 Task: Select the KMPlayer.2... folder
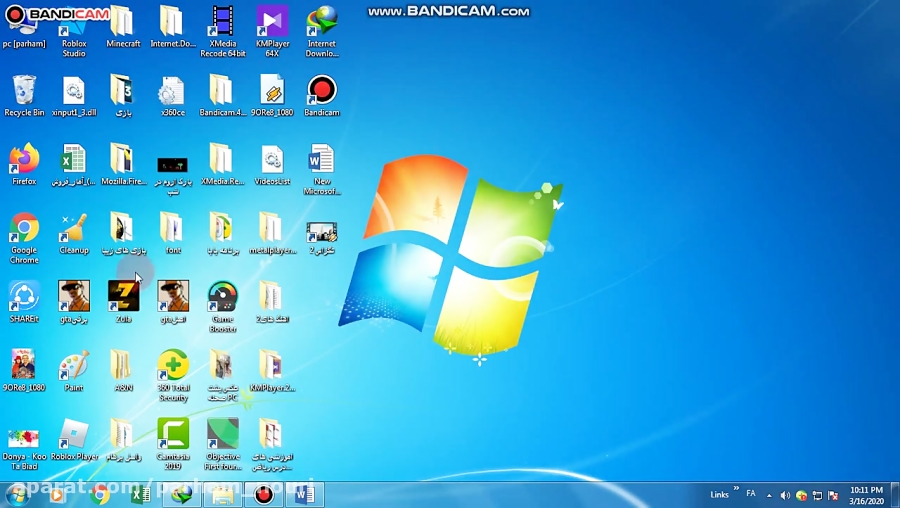pyautogui.click(x=272, y=371)
